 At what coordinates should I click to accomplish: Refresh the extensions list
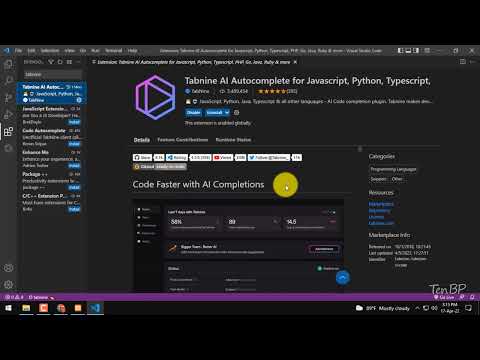(x=60, y=62)
